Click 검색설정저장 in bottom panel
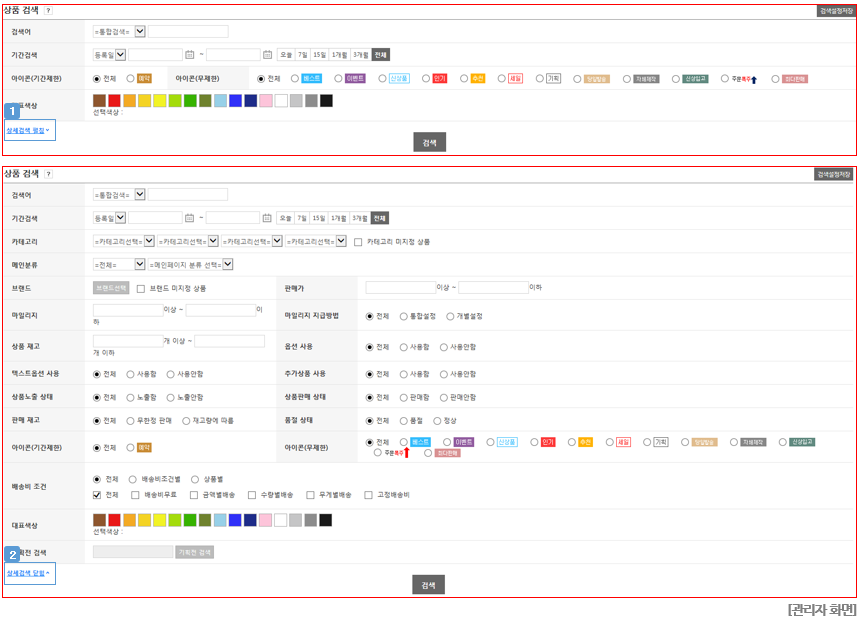859x620 pixels. tap(834, 174)
